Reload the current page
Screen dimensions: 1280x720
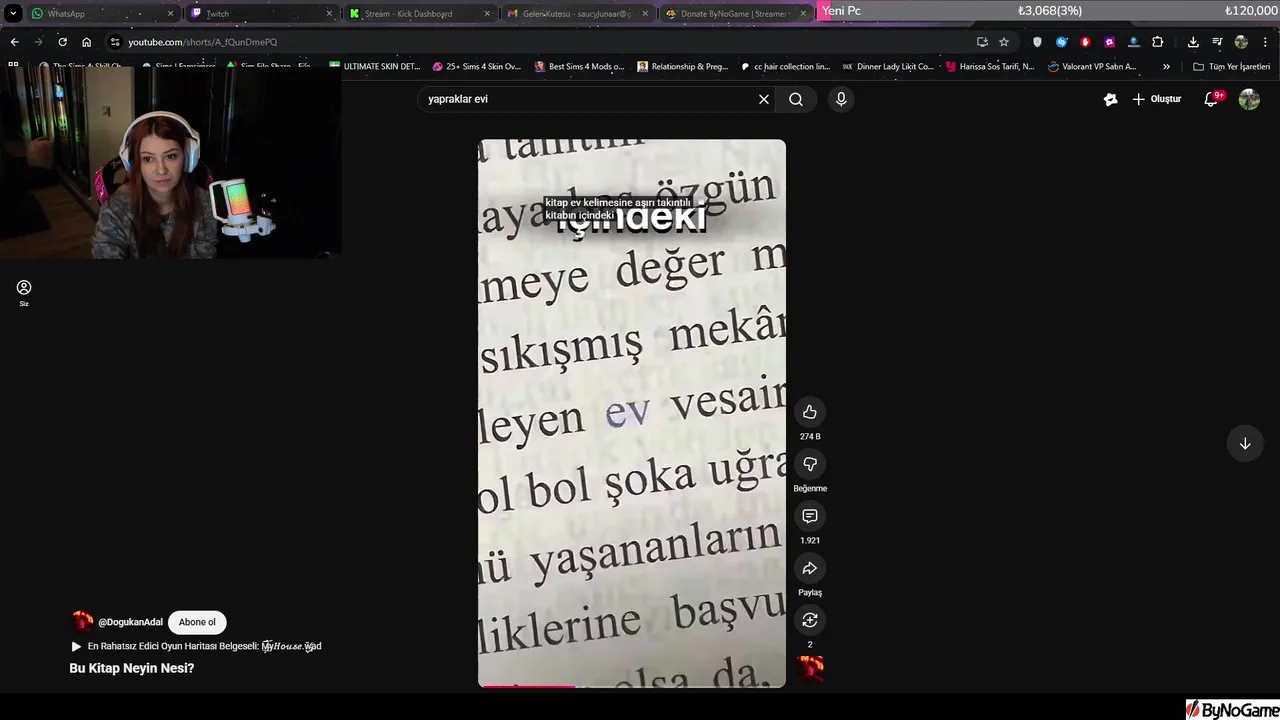(62, 42)
